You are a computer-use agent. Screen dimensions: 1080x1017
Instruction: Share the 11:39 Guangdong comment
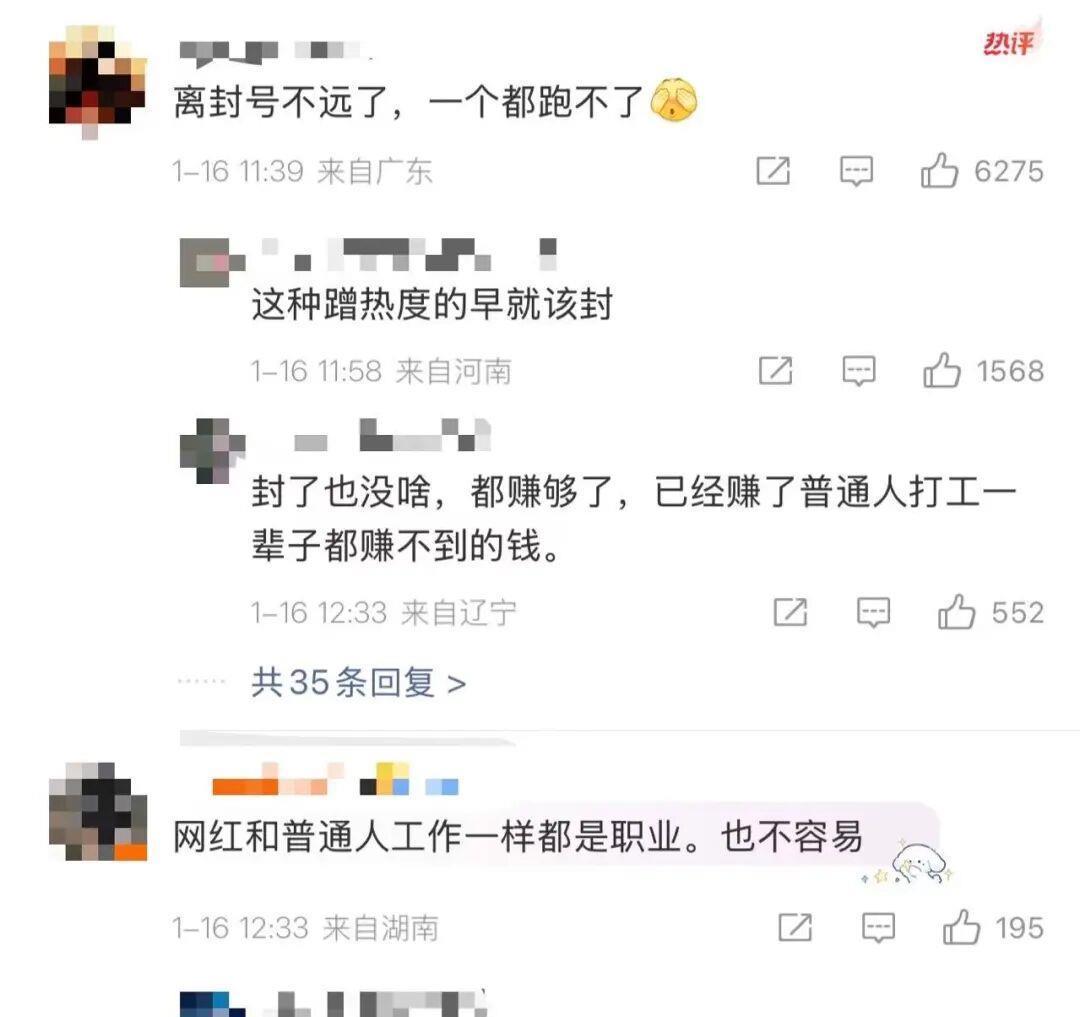[773, 171]
